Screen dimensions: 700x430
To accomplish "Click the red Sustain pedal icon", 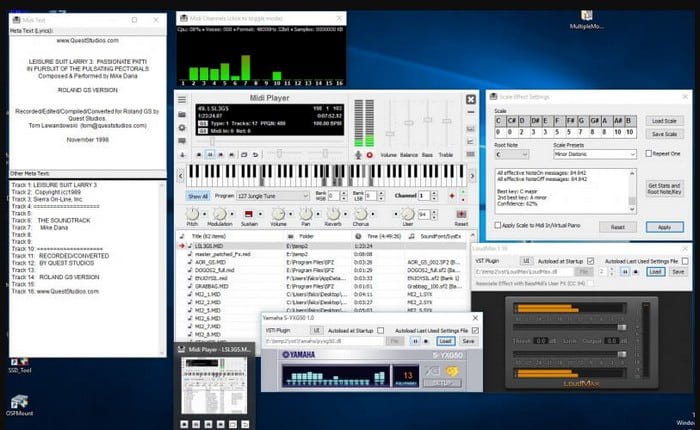I will coord(249,214).
